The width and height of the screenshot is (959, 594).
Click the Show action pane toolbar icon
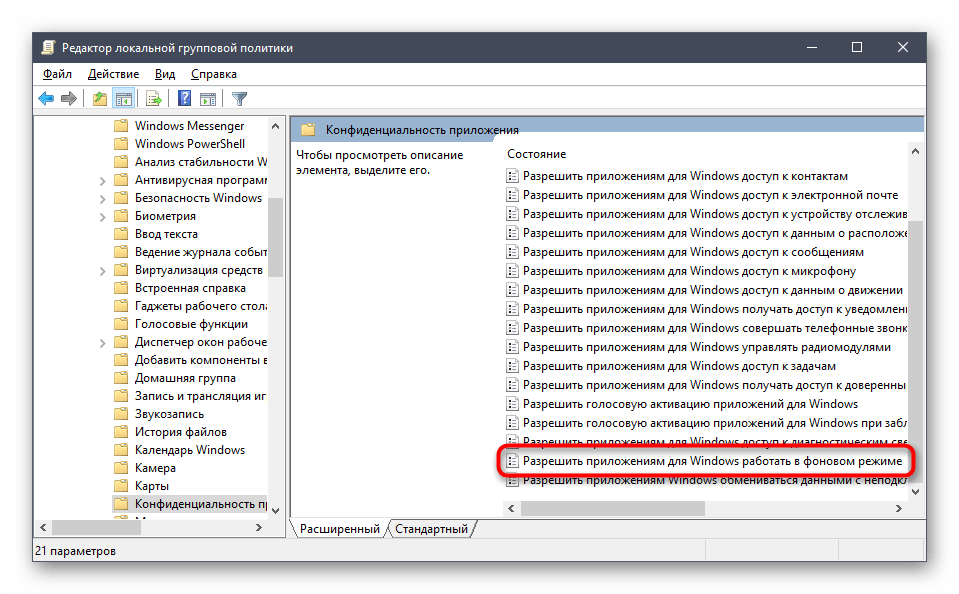[208, 98]
